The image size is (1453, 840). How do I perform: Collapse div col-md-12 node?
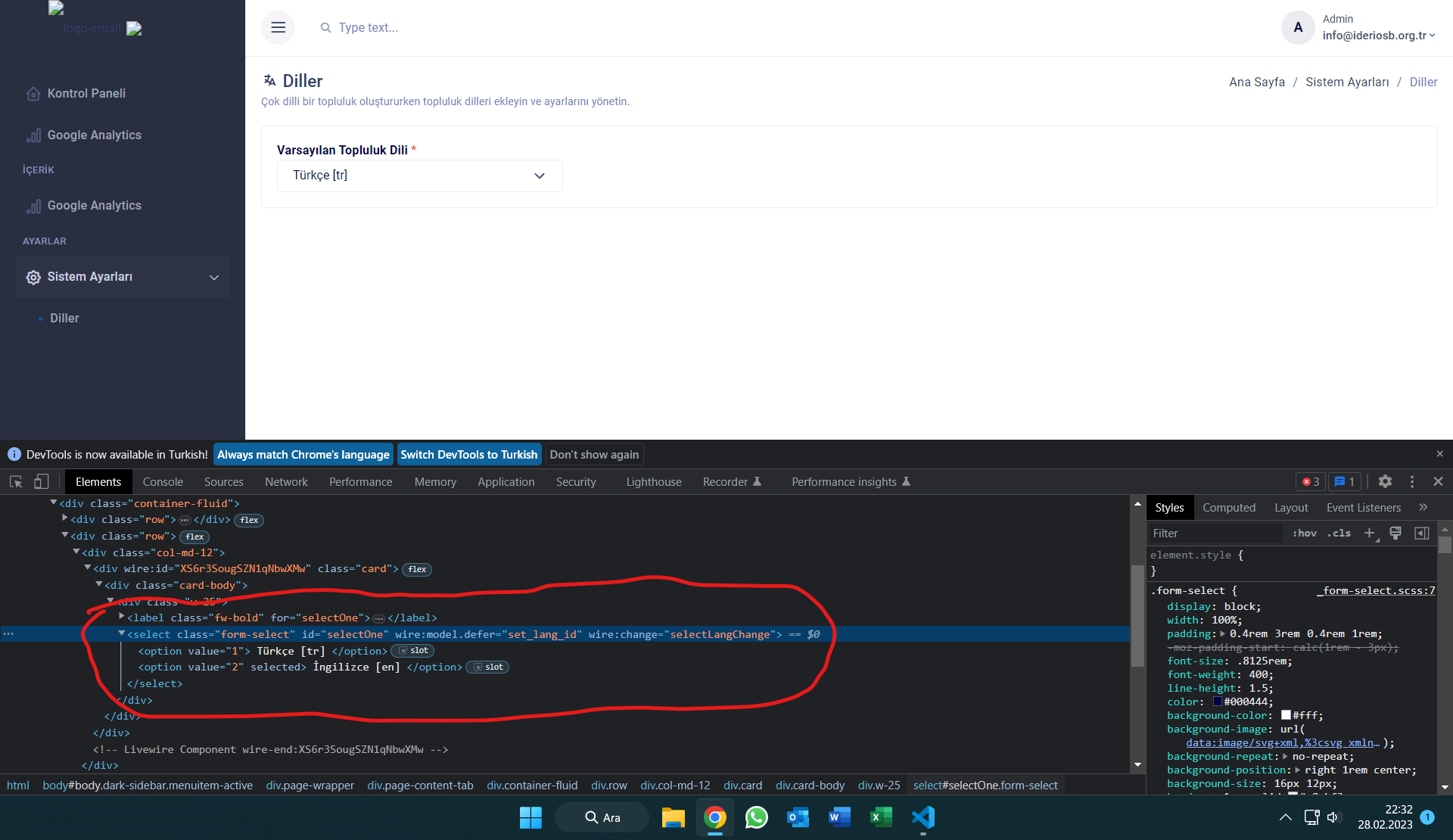[x=76, y=552]
